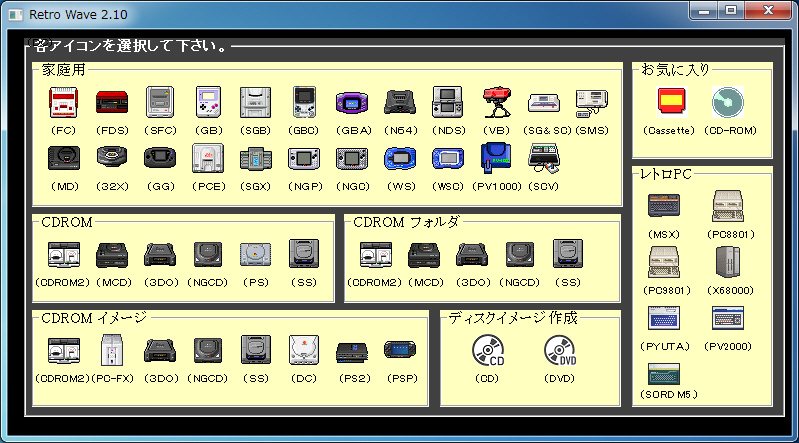Open the PYUTA computer icon
Screen dimensions: 799x443
664,318
